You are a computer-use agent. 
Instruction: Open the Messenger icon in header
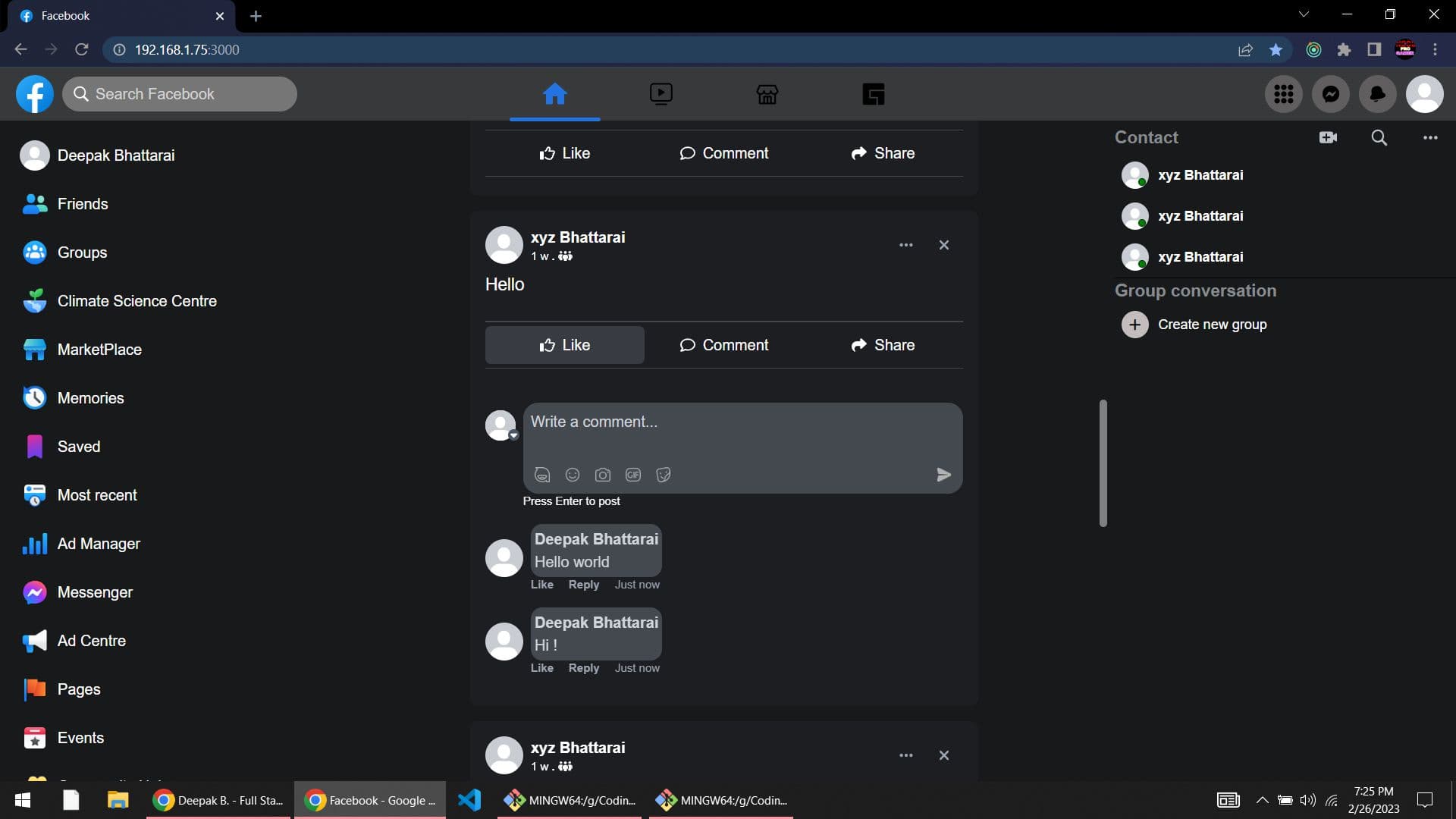pyautogui.click(x=1330, y=94)
